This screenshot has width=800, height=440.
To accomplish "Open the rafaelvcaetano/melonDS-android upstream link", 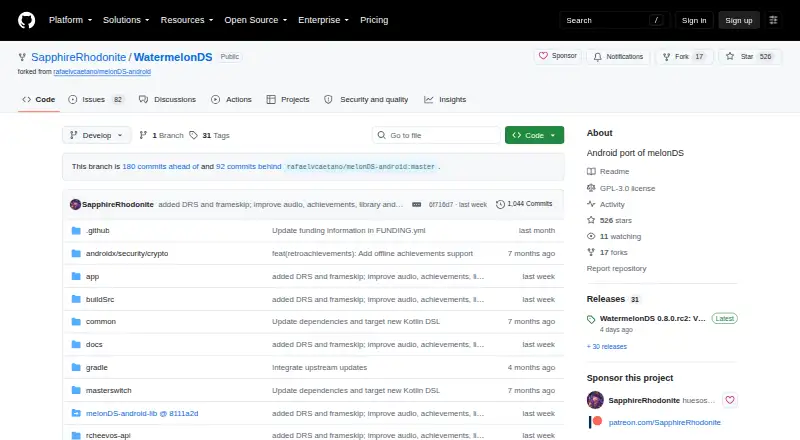I will point(102,72).
